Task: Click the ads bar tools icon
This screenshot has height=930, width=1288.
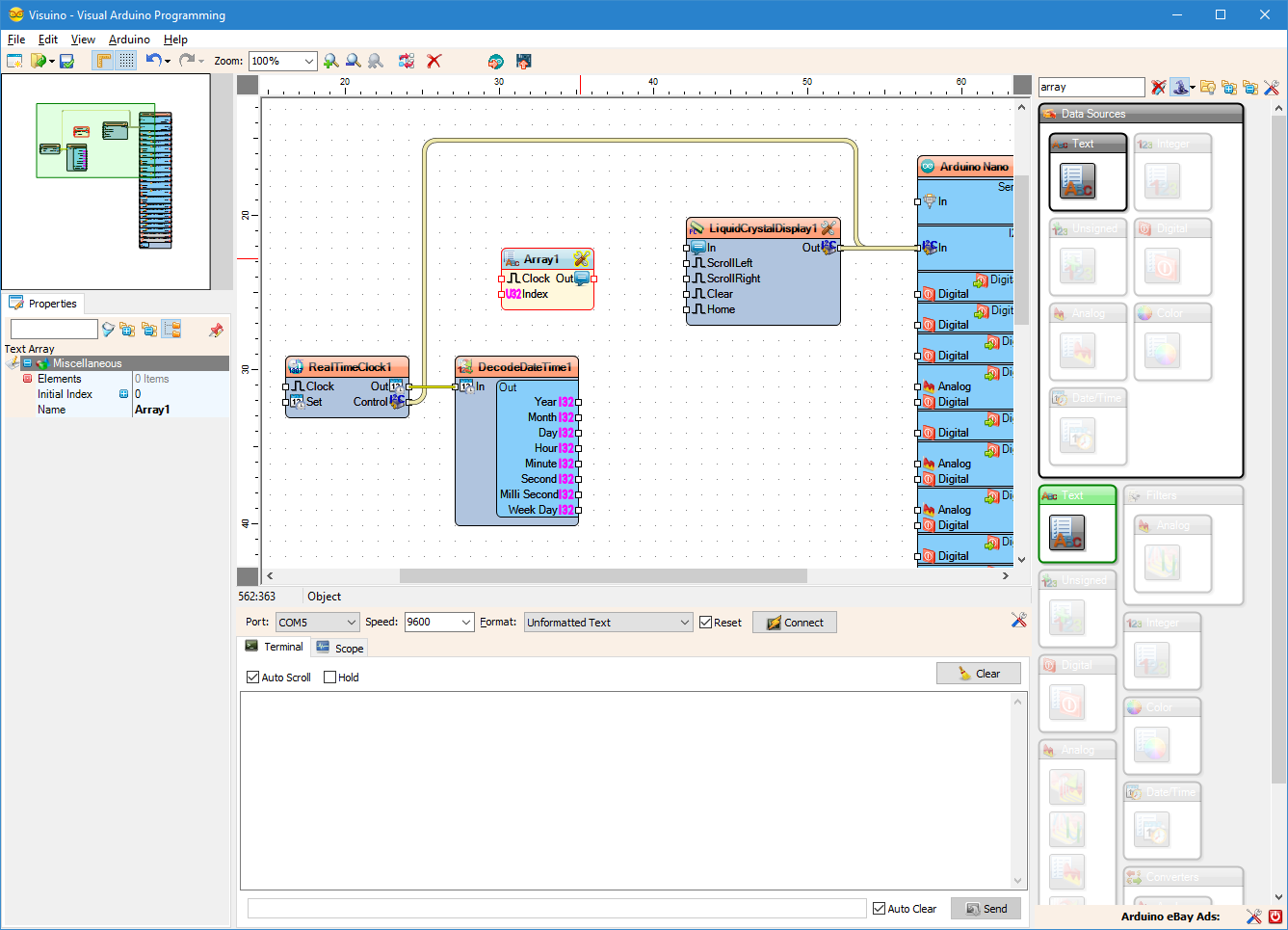Action: click(x=1253, y=917)
